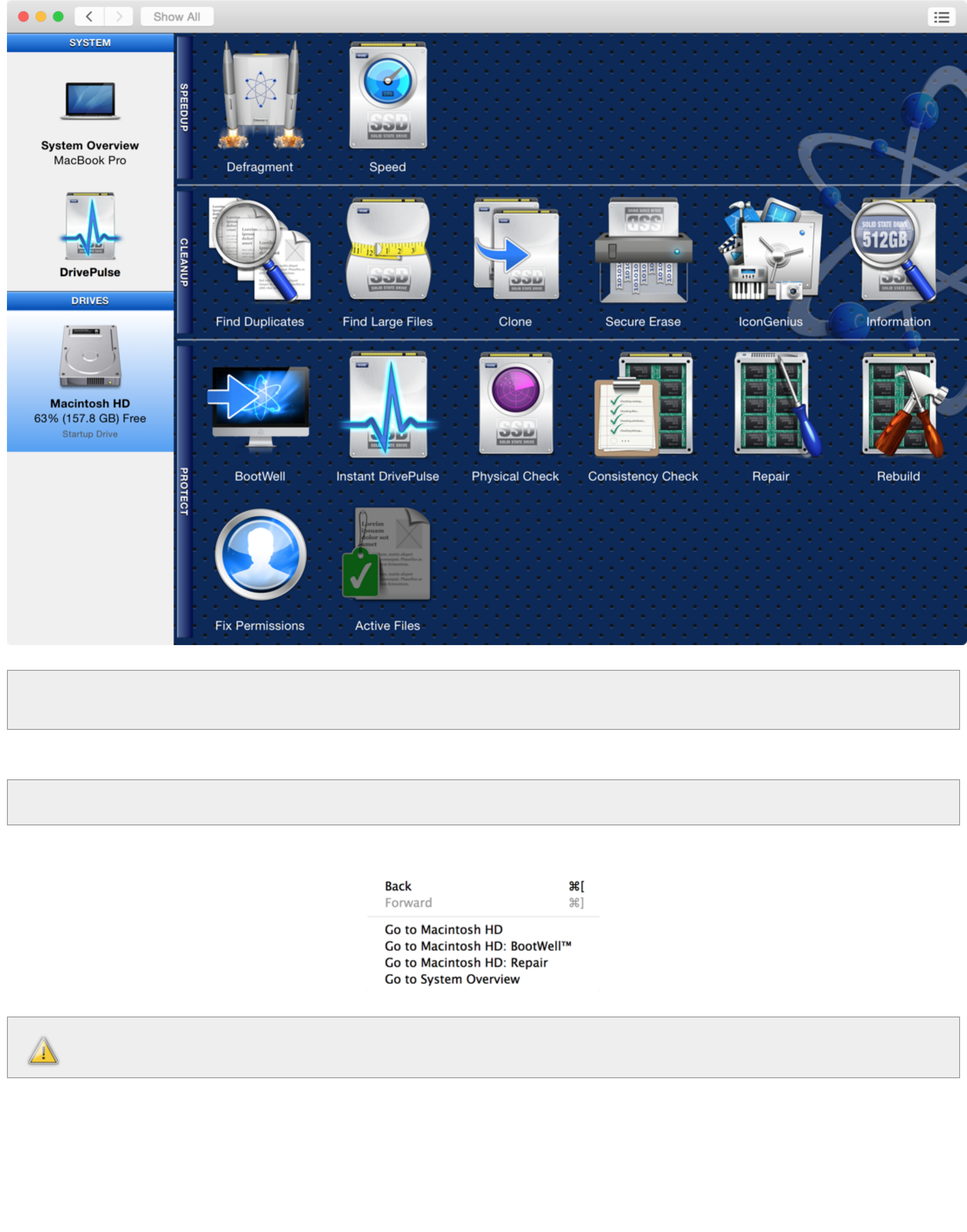Click the Show All button

click(177, 17)
